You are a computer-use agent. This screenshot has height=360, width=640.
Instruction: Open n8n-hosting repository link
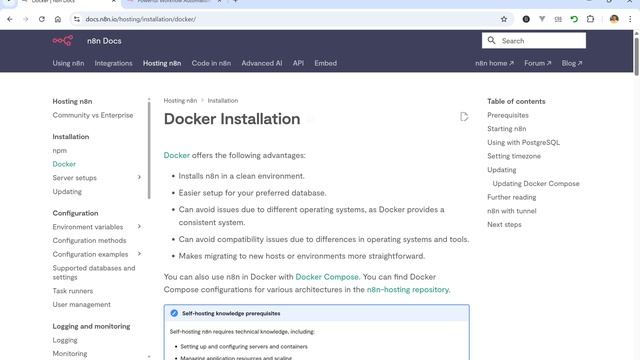click(x=407, y=289)
